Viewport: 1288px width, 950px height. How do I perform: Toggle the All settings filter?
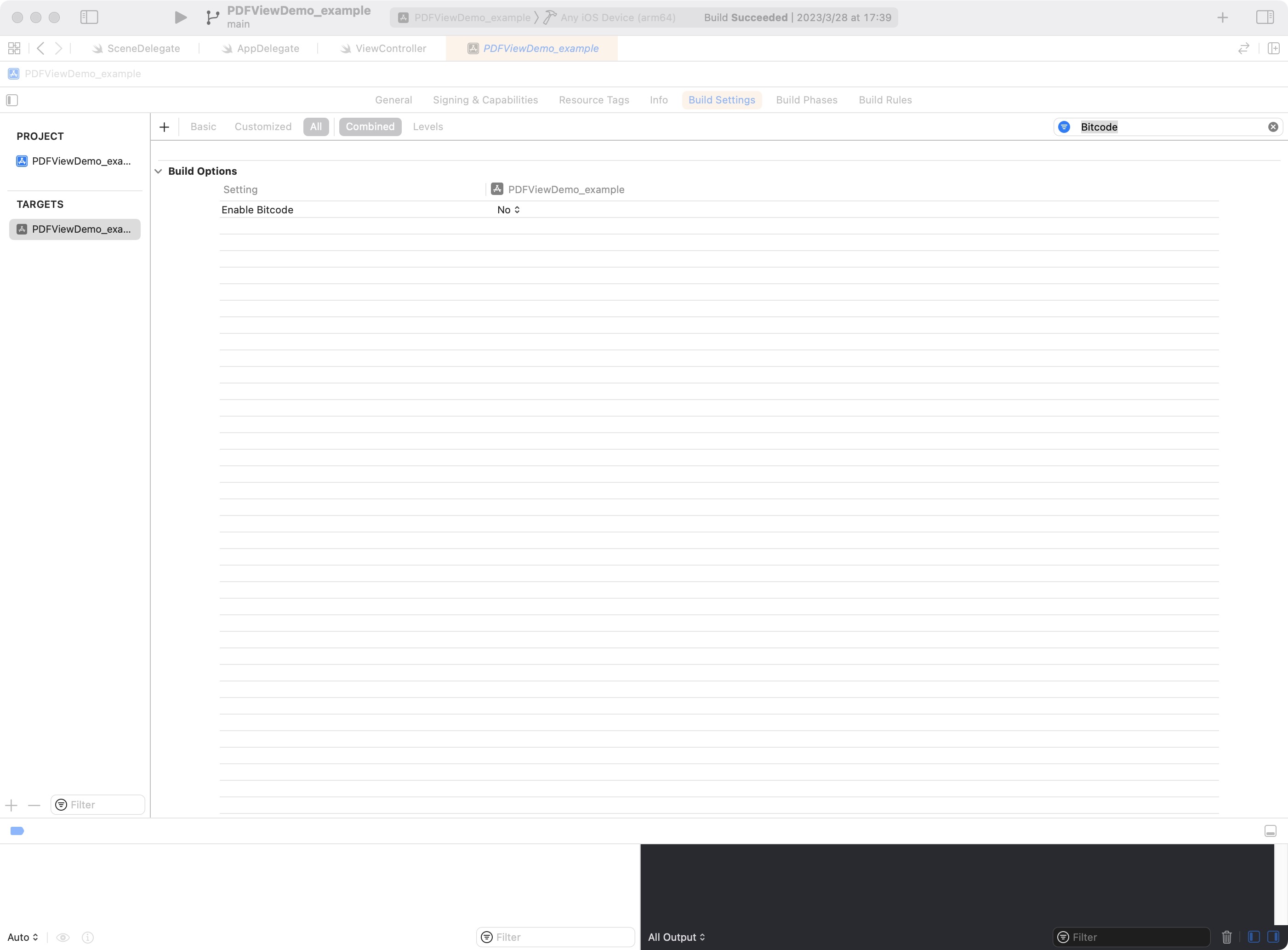(x=315, y=126)
